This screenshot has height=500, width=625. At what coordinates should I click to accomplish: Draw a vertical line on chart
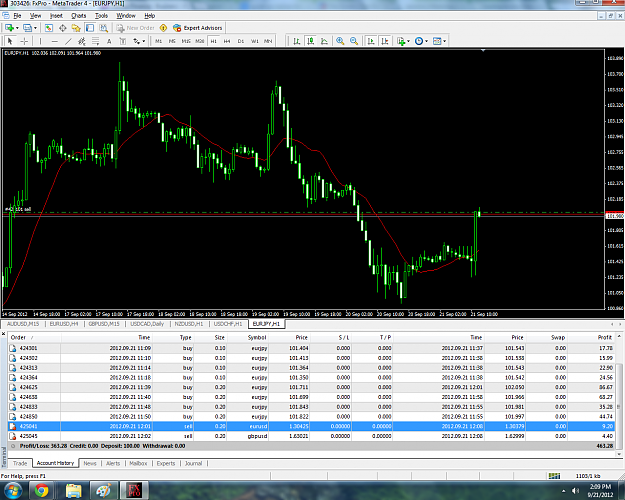[x=40, y=41]
